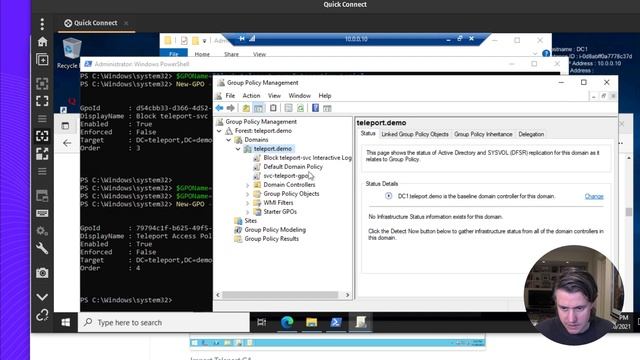The height and width of the screenshot is (360, 640).
Task: Click the disconnect link icon in sidebar
Action: [42, 315]
